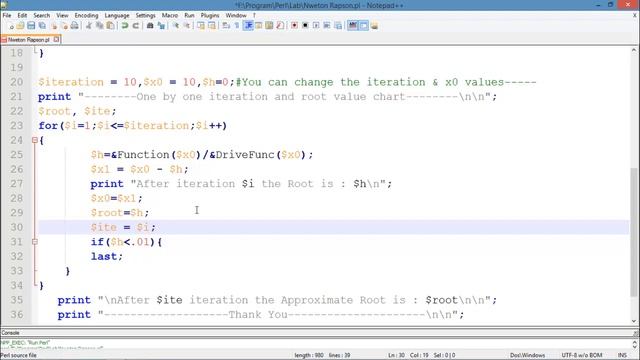Toggle word wrap toolbar button

[x=226, y=26]
